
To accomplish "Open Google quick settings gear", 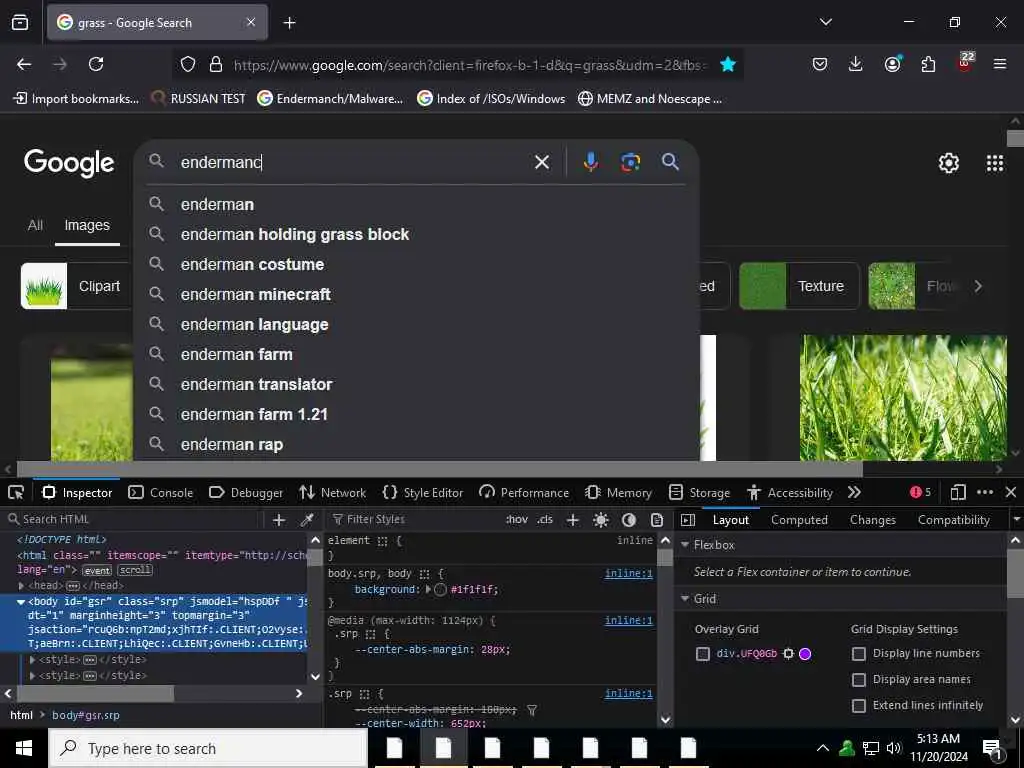I will (x=948, y=163).
